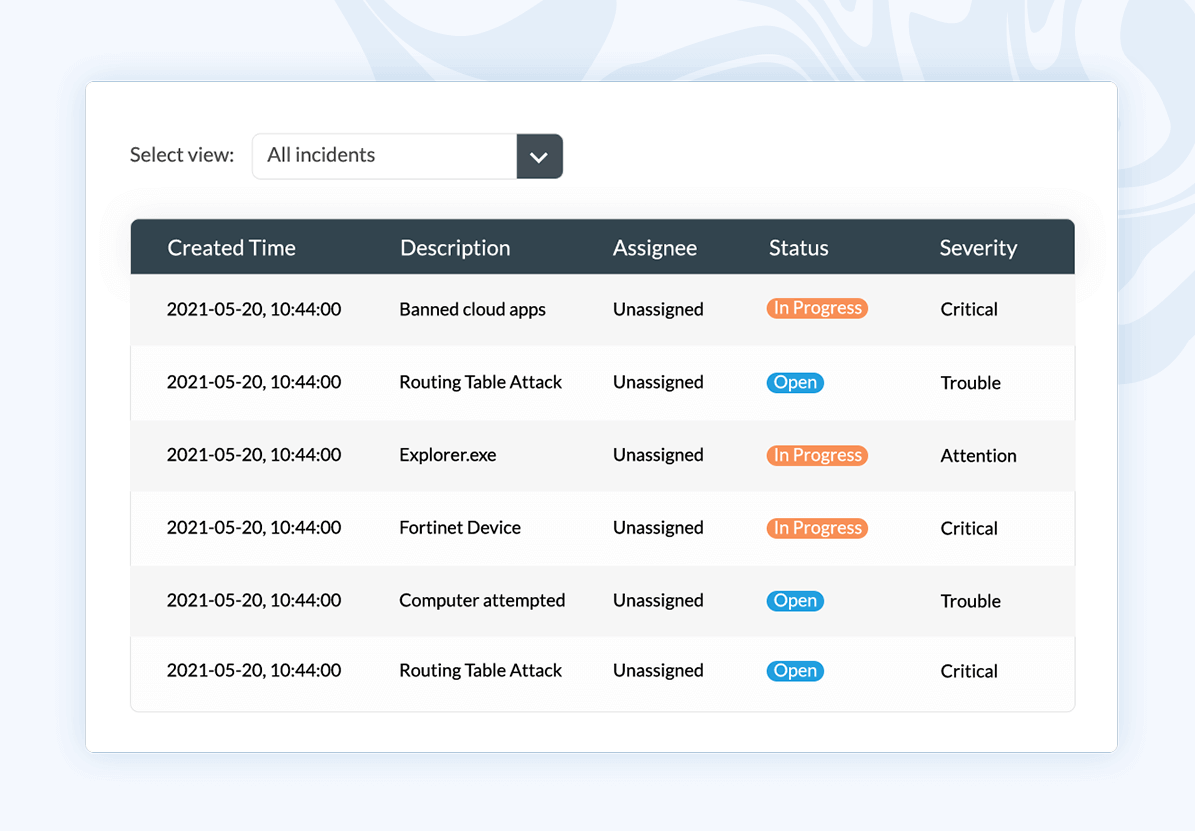The height and width of the screenshot is (831, 1195).
Task: Sort by Status column header
Action: point(798,248)
